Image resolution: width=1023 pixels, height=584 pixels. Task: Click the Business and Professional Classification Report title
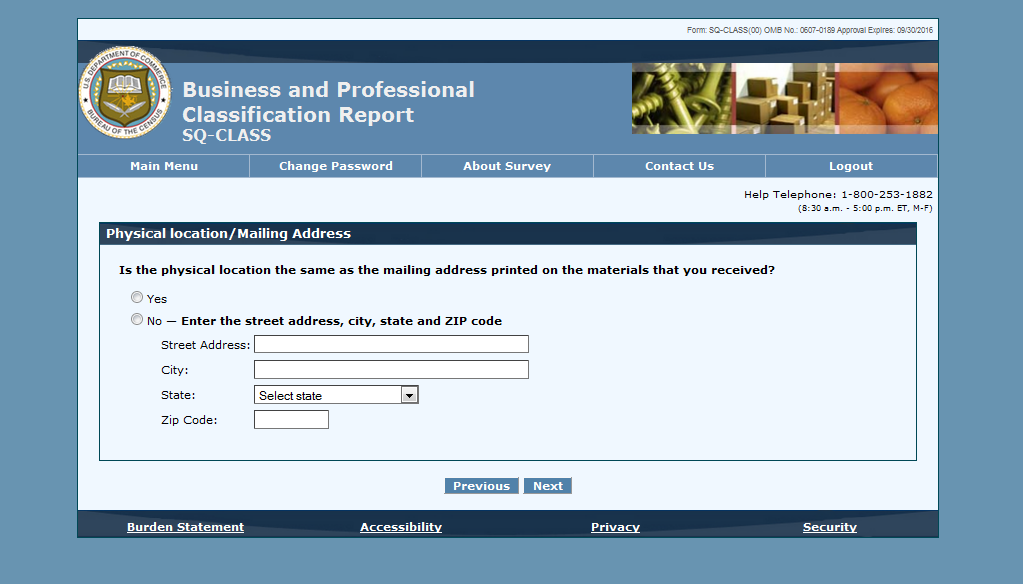(328, 102)
